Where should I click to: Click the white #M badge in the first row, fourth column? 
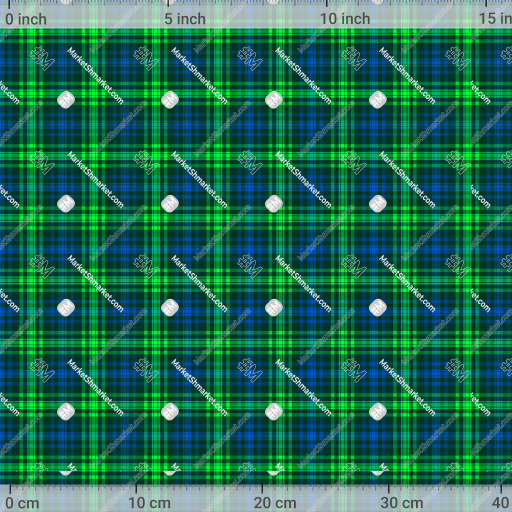point(378,100)
